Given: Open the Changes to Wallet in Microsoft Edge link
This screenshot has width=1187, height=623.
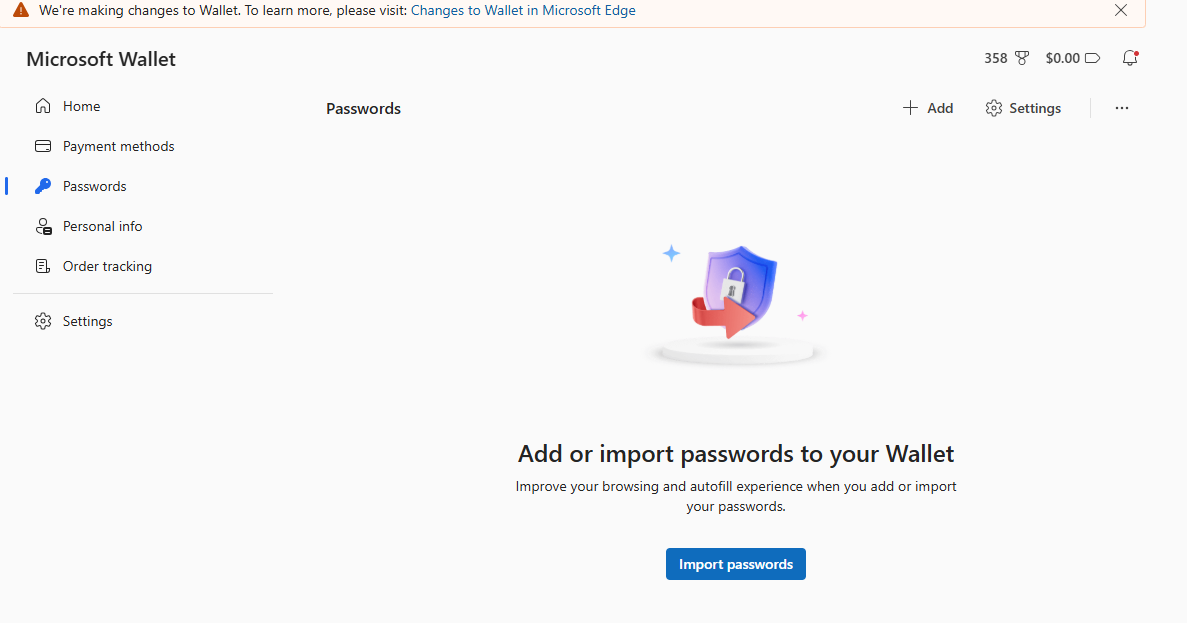Looking at the screenshot, I should click(x=523, y=10).
